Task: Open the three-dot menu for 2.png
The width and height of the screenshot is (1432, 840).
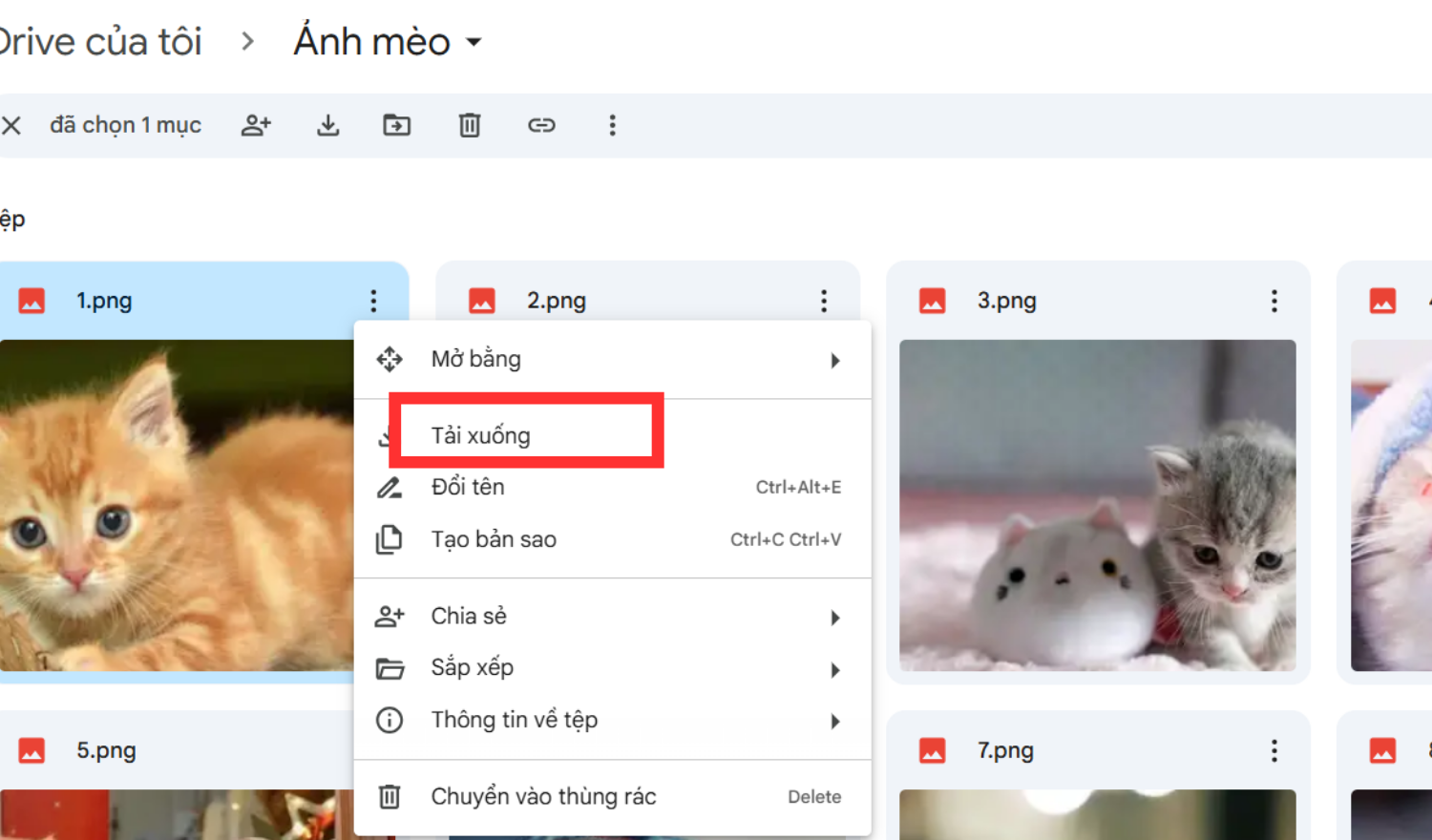Action: 823,301
